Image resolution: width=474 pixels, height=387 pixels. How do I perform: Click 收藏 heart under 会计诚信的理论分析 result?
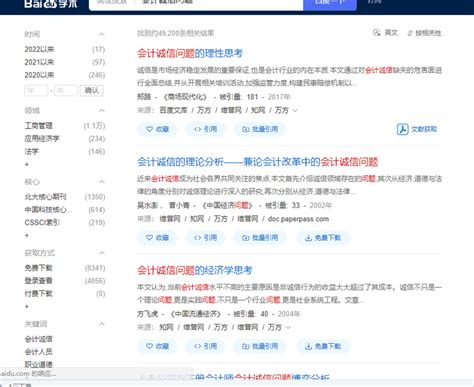[157, 238]
